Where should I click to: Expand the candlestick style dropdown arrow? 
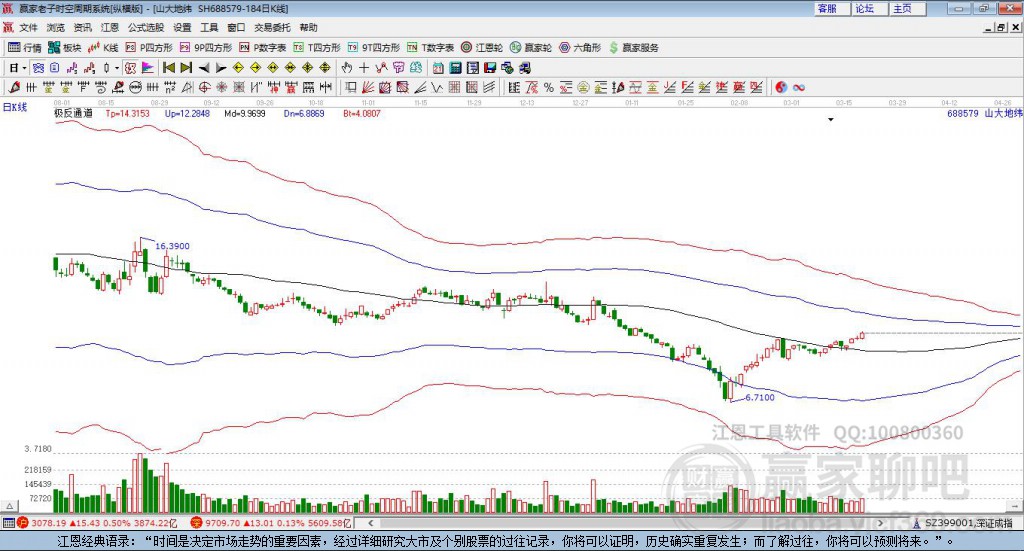click(117, 68)
